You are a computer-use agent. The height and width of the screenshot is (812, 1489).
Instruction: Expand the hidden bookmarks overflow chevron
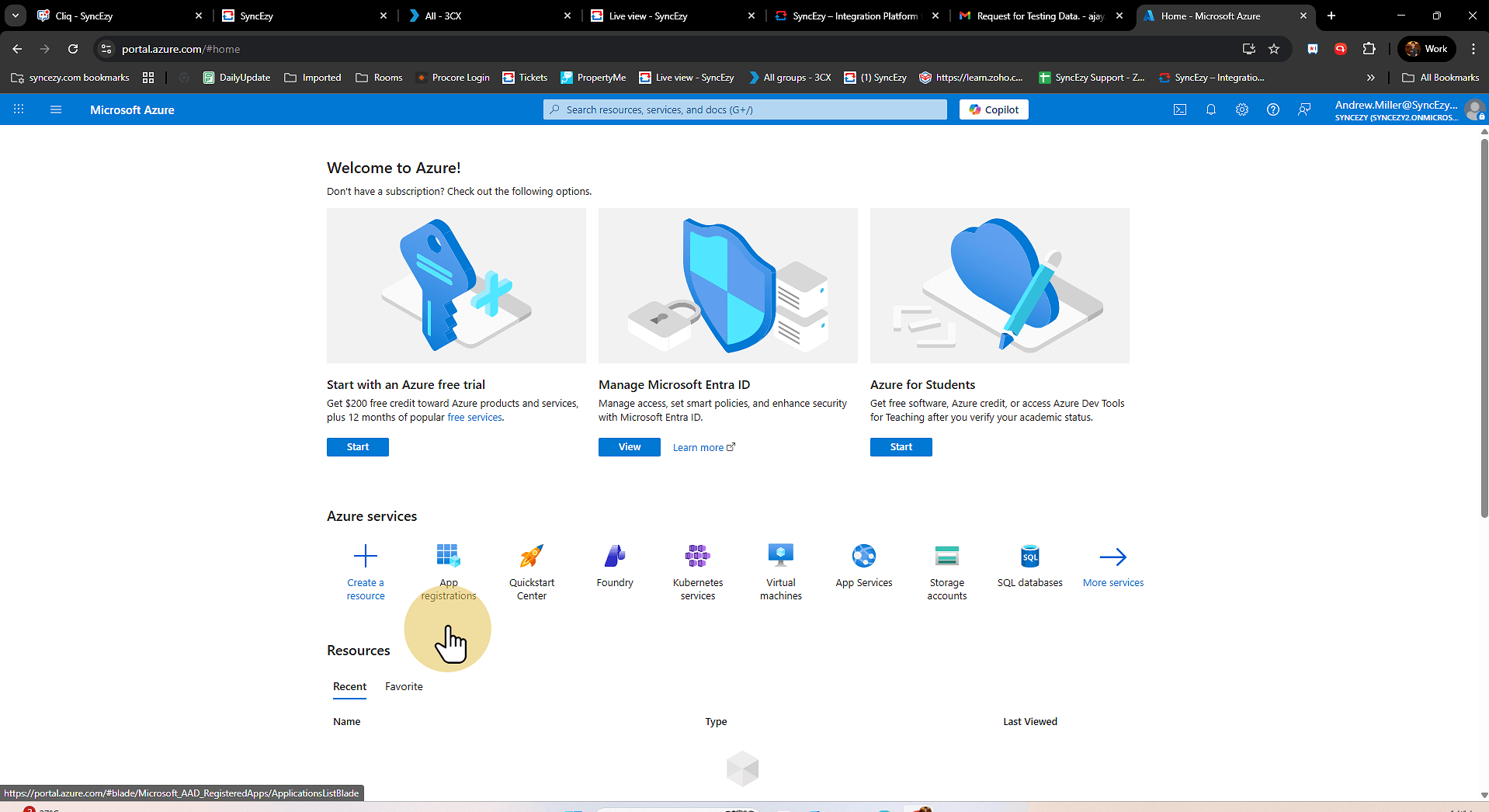[1370, 78]
